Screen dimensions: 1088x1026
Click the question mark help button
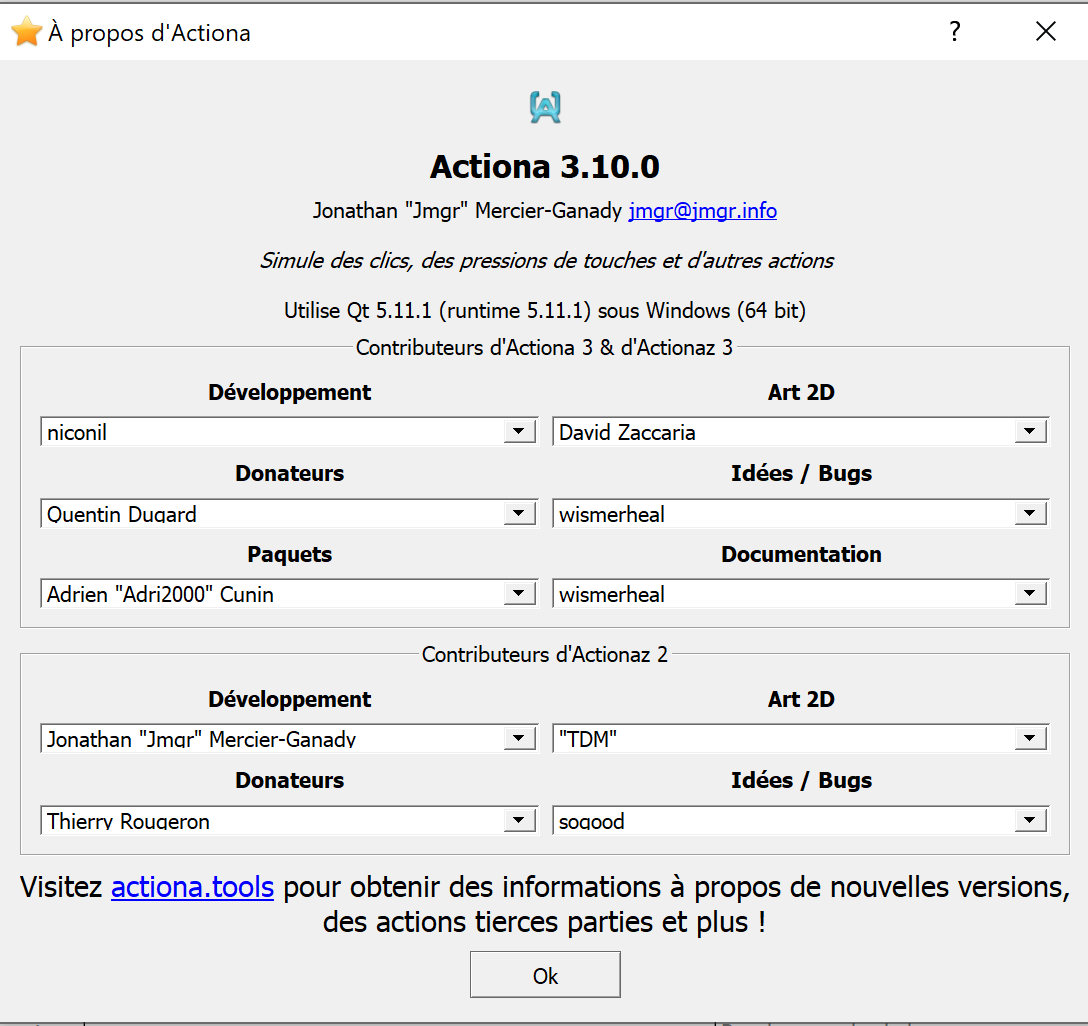tap(955, 31)
